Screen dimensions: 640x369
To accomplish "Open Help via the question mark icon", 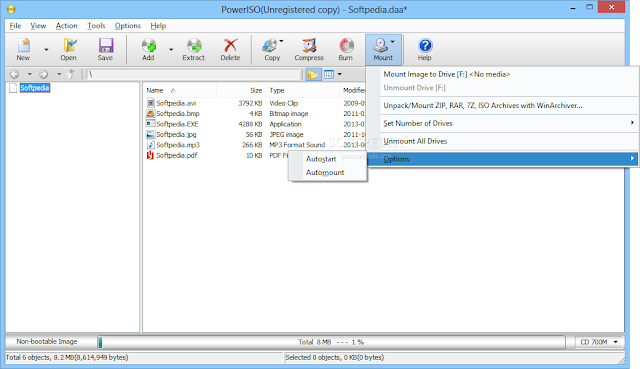I will click(424, 49).
